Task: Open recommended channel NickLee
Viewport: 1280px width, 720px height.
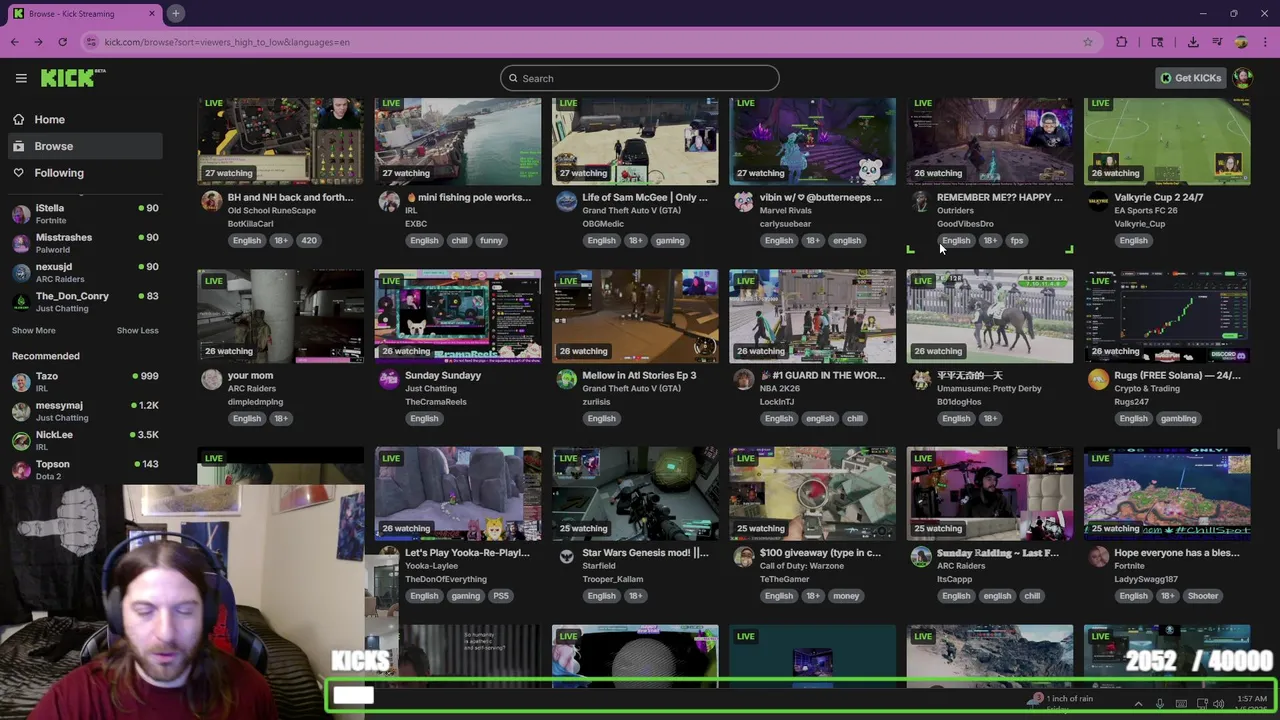Action: click(85, 440)
